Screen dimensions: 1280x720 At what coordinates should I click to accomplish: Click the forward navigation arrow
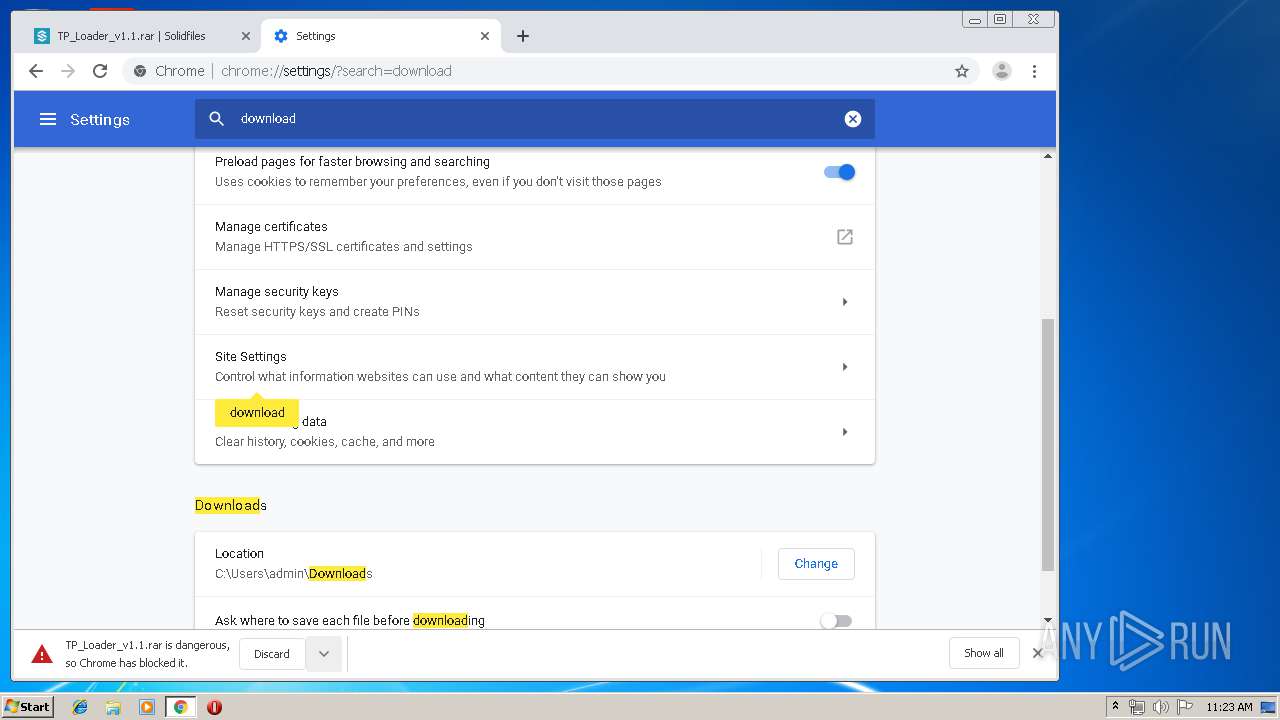pos(68,71)
